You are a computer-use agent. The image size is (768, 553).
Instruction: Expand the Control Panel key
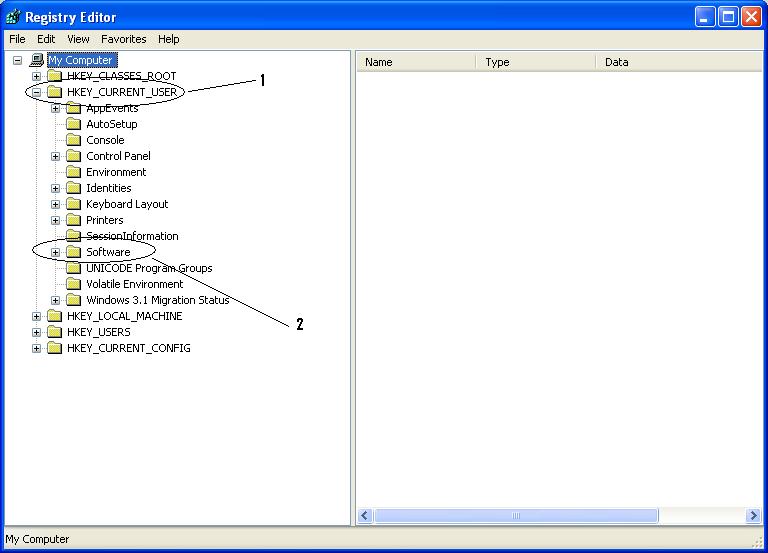[56, 156]
